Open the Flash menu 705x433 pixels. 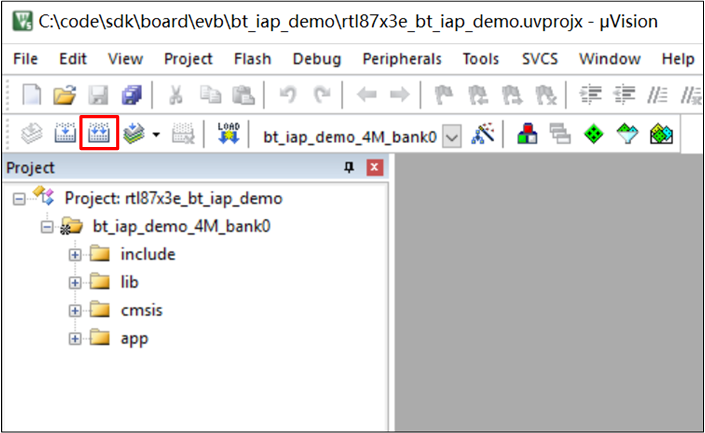coord(253,59)
